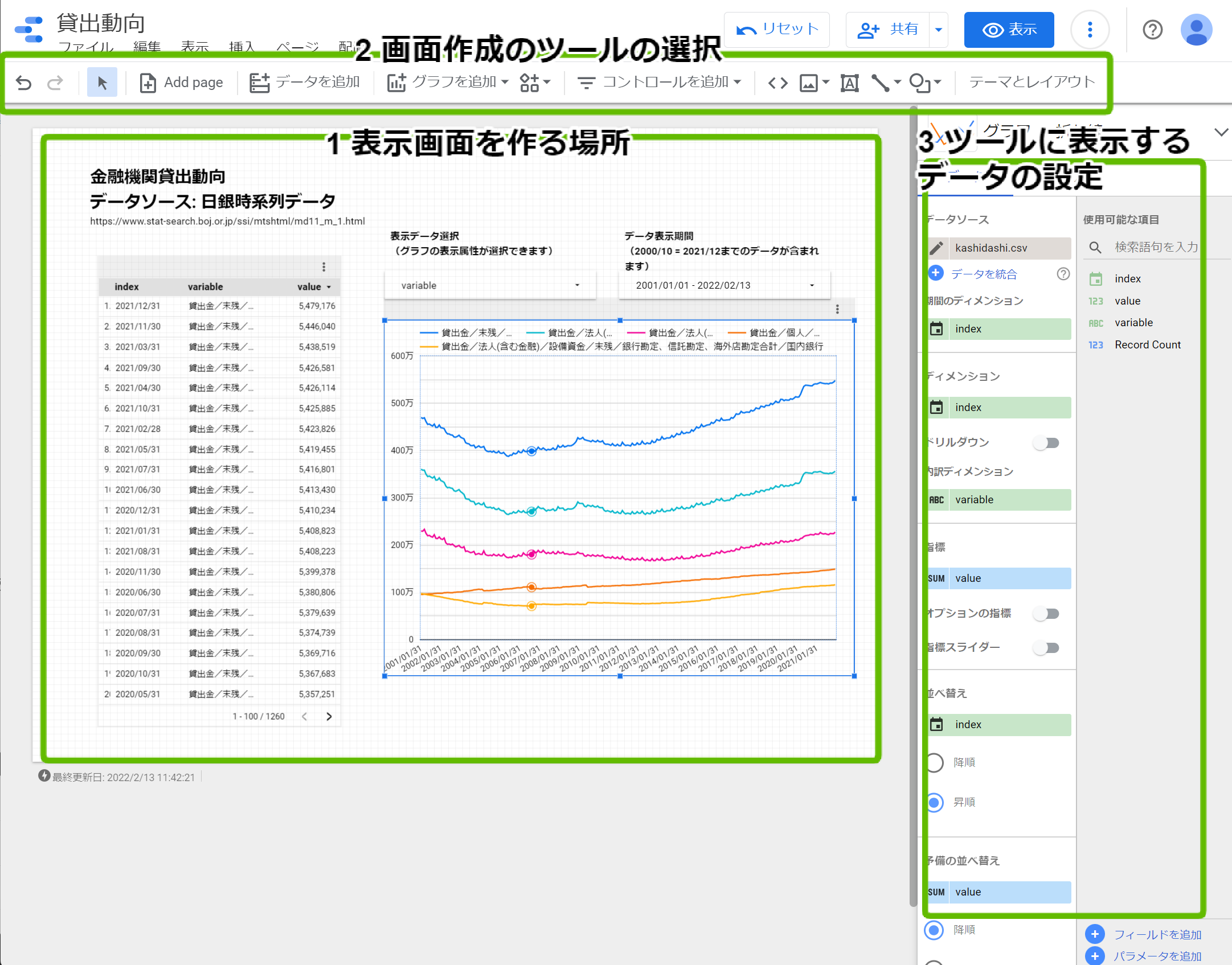Image resolution: width=1232 pixels, height=965 pixels.
Task: Sort table by value column header
Action: coord(314,287)
